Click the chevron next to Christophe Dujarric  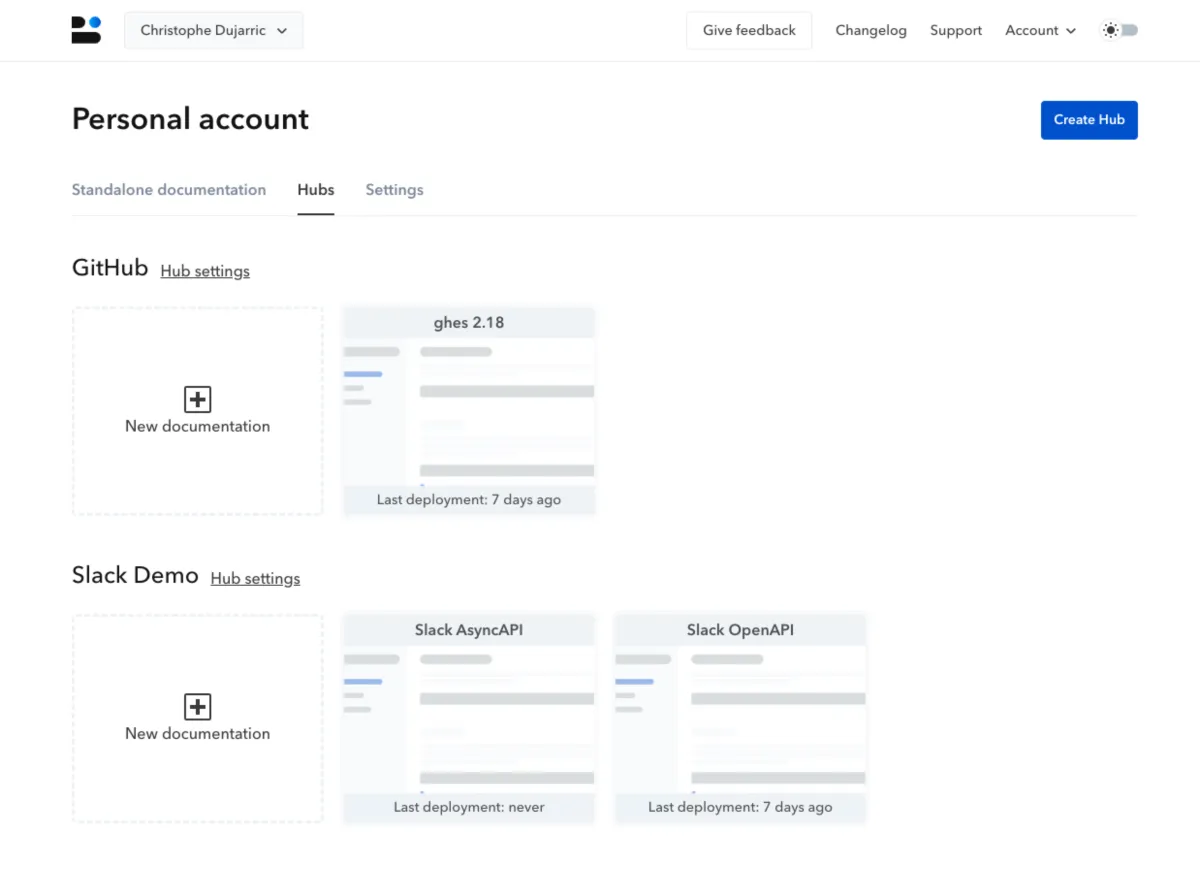tap(282, 31)
